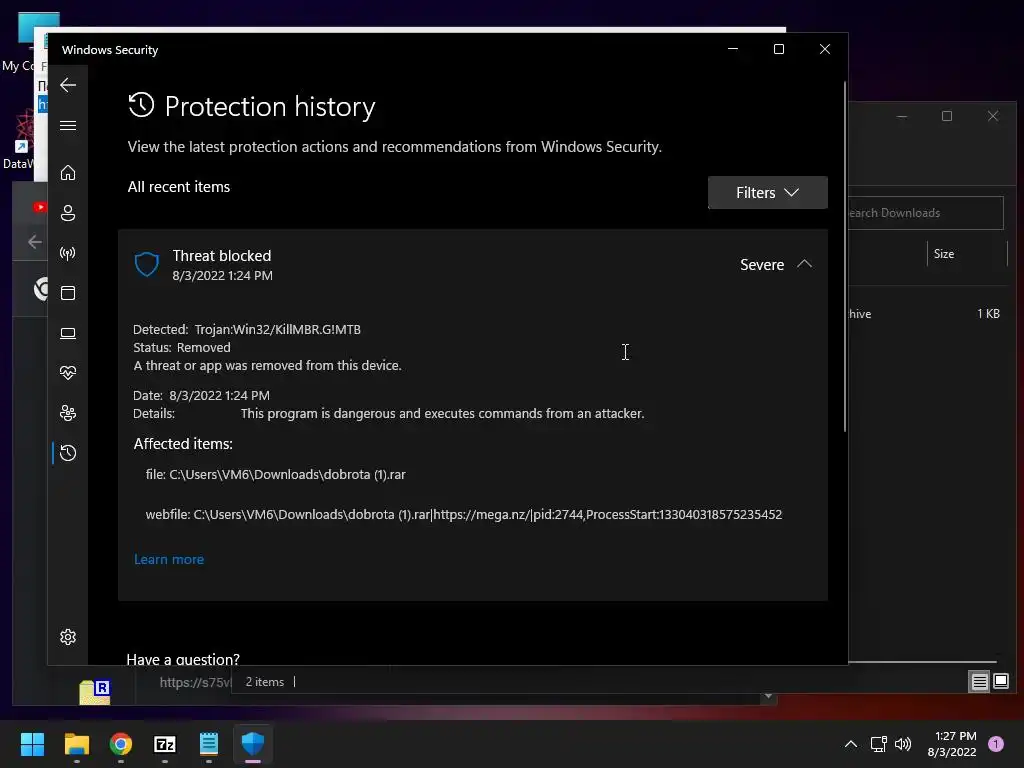Click the YouTube icon in background browser
This screenshot has width=1024, height=768.
tap(40, 207)
